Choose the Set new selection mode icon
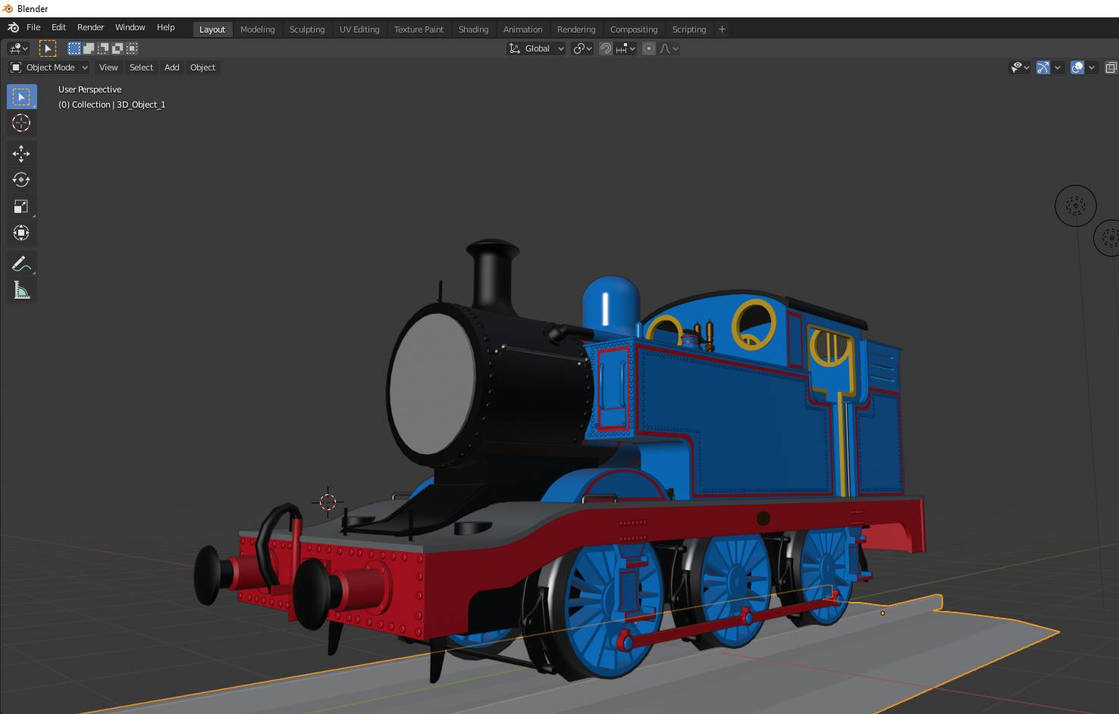 click(x=74, y=49)
